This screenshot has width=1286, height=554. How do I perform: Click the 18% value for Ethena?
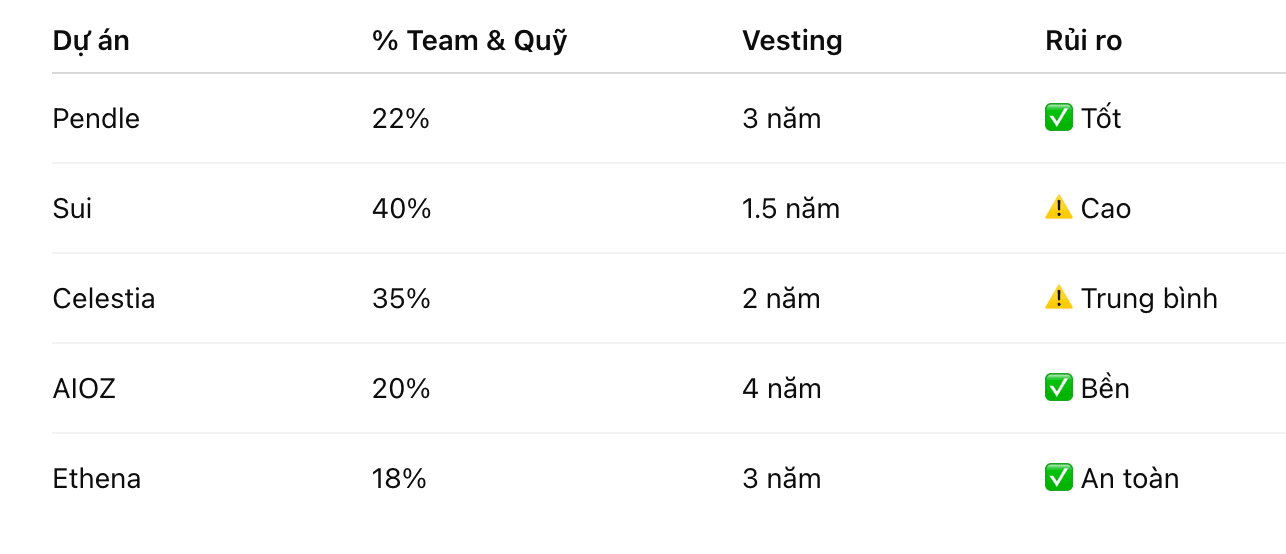[x=399, y=478]
